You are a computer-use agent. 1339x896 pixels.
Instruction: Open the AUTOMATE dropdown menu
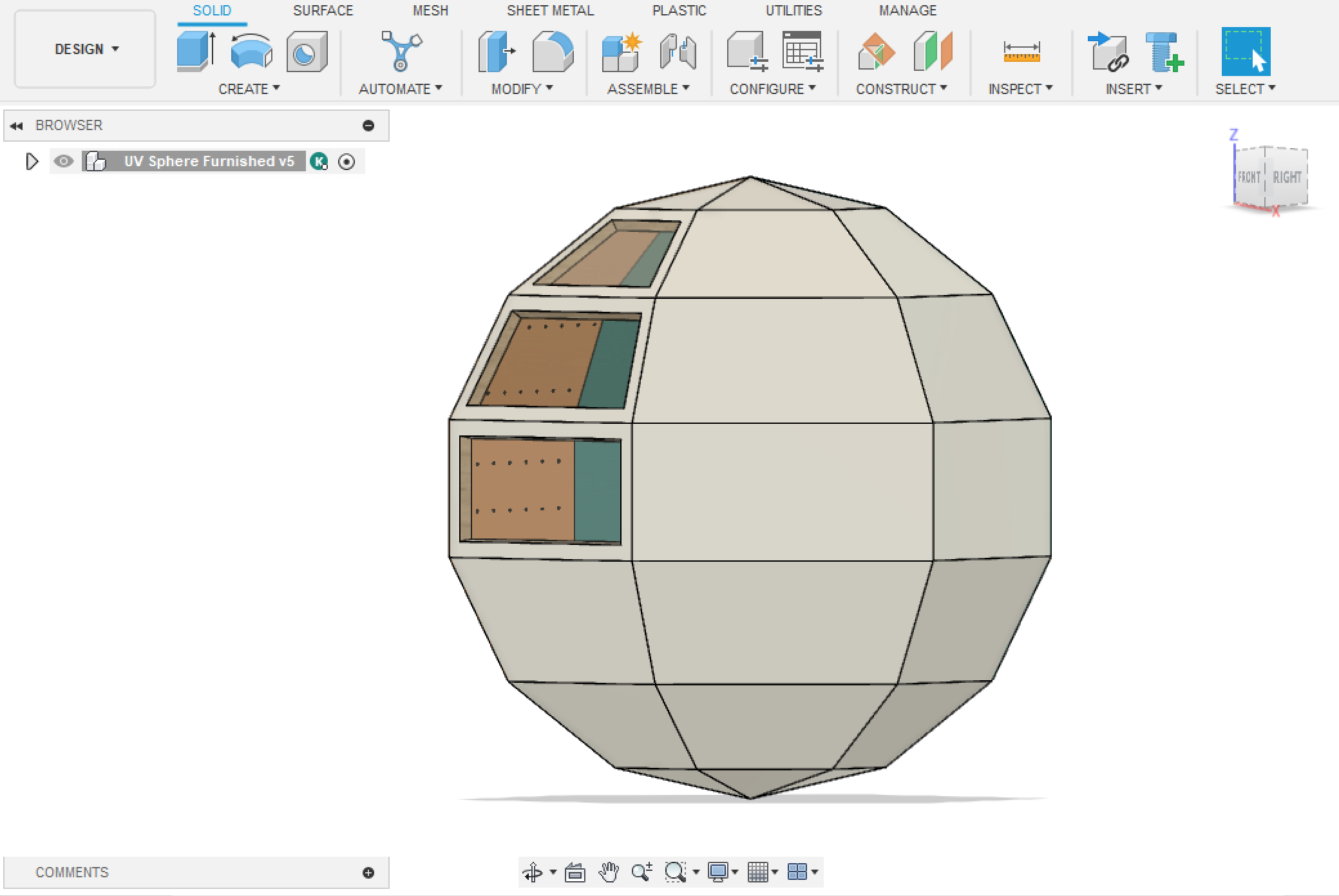coord(401,89)
